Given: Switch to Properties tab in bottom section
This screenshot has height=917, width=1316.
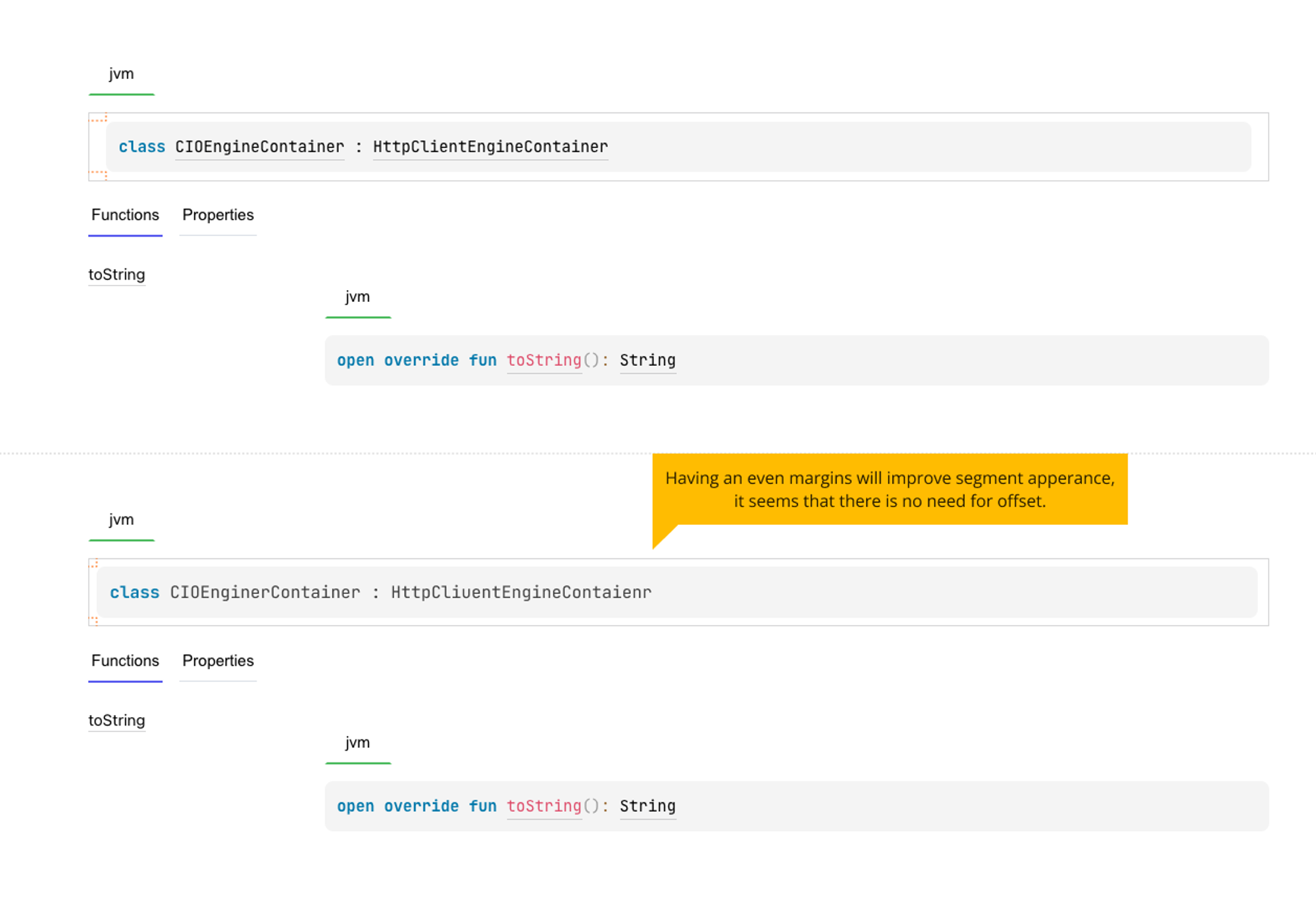Looking at the screenshot, I should click(218, 661).
